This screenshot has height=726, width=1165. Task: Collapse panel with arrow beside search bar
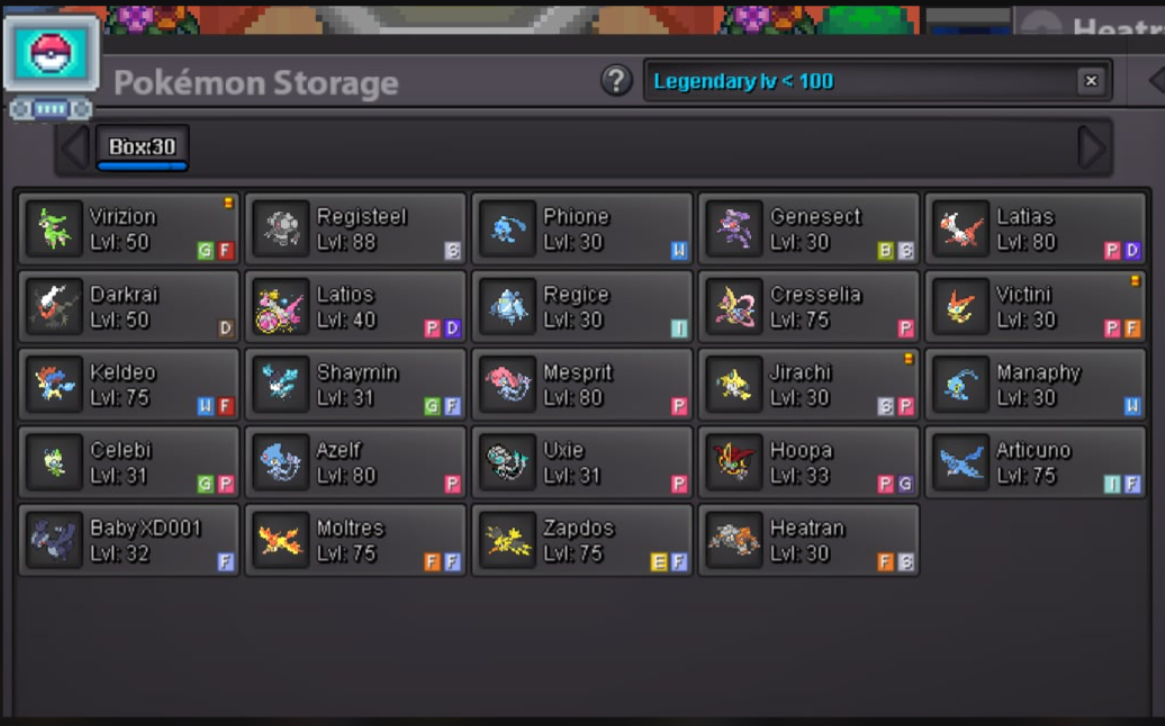[1156, 80]
